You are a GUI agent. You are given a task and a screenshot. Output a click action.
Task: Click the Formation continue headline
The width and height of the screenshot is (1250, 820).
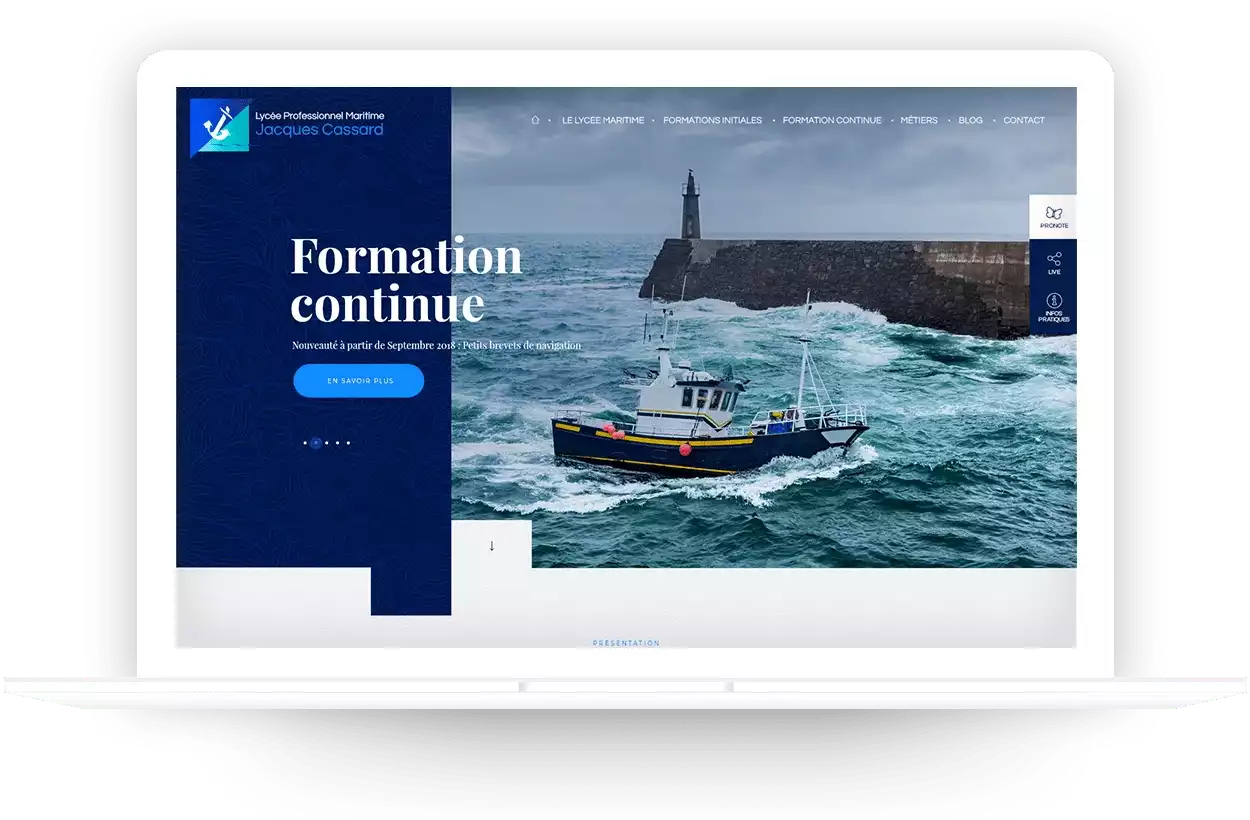point(406,280)
